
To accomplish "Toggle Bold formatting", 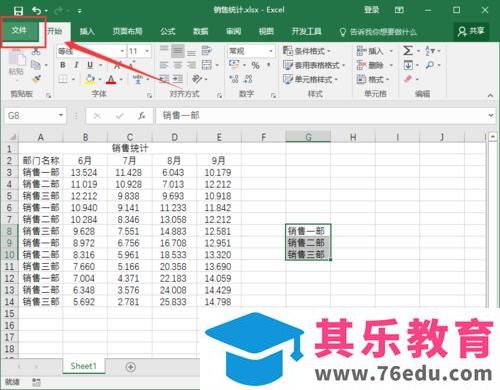I will click(x=63, y=65).
